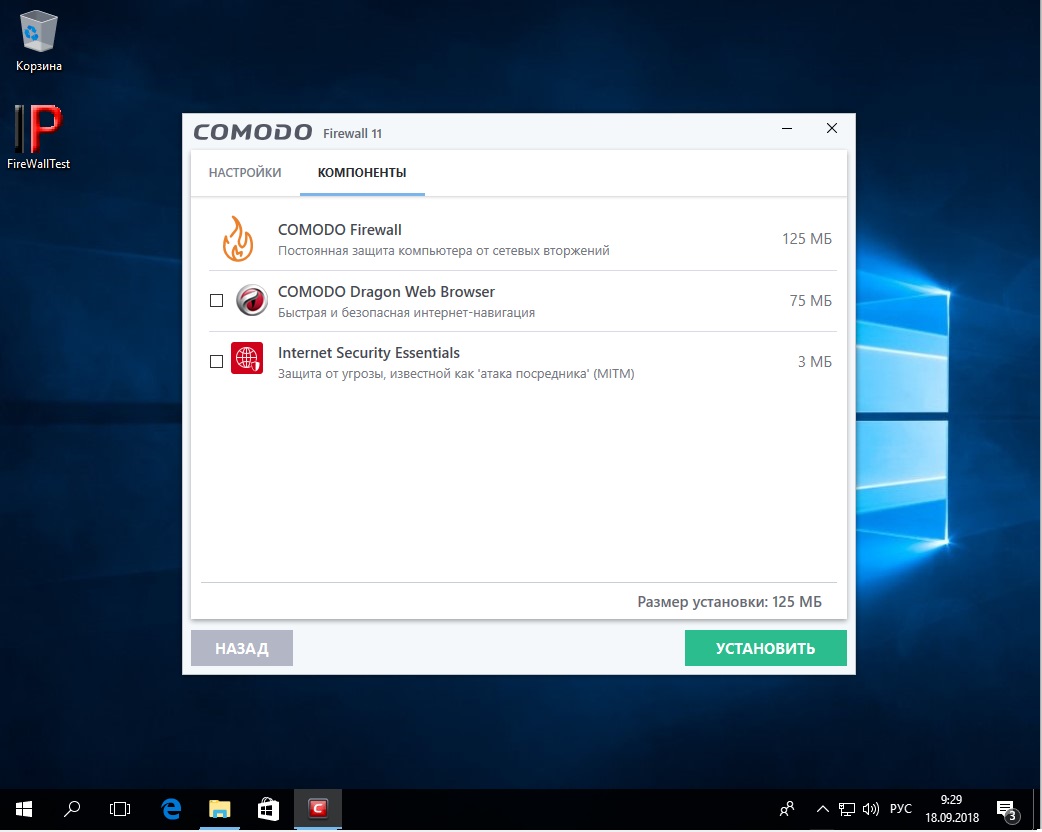
Task: Select the КОМПОНЕНТЫ tab
Action: [362, 173]
